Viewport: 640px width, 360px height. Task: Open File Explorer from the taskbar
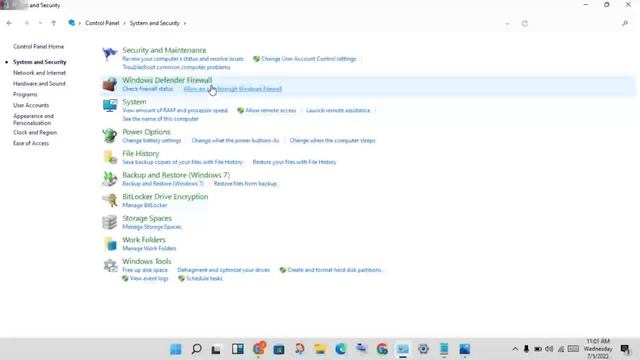320,349
